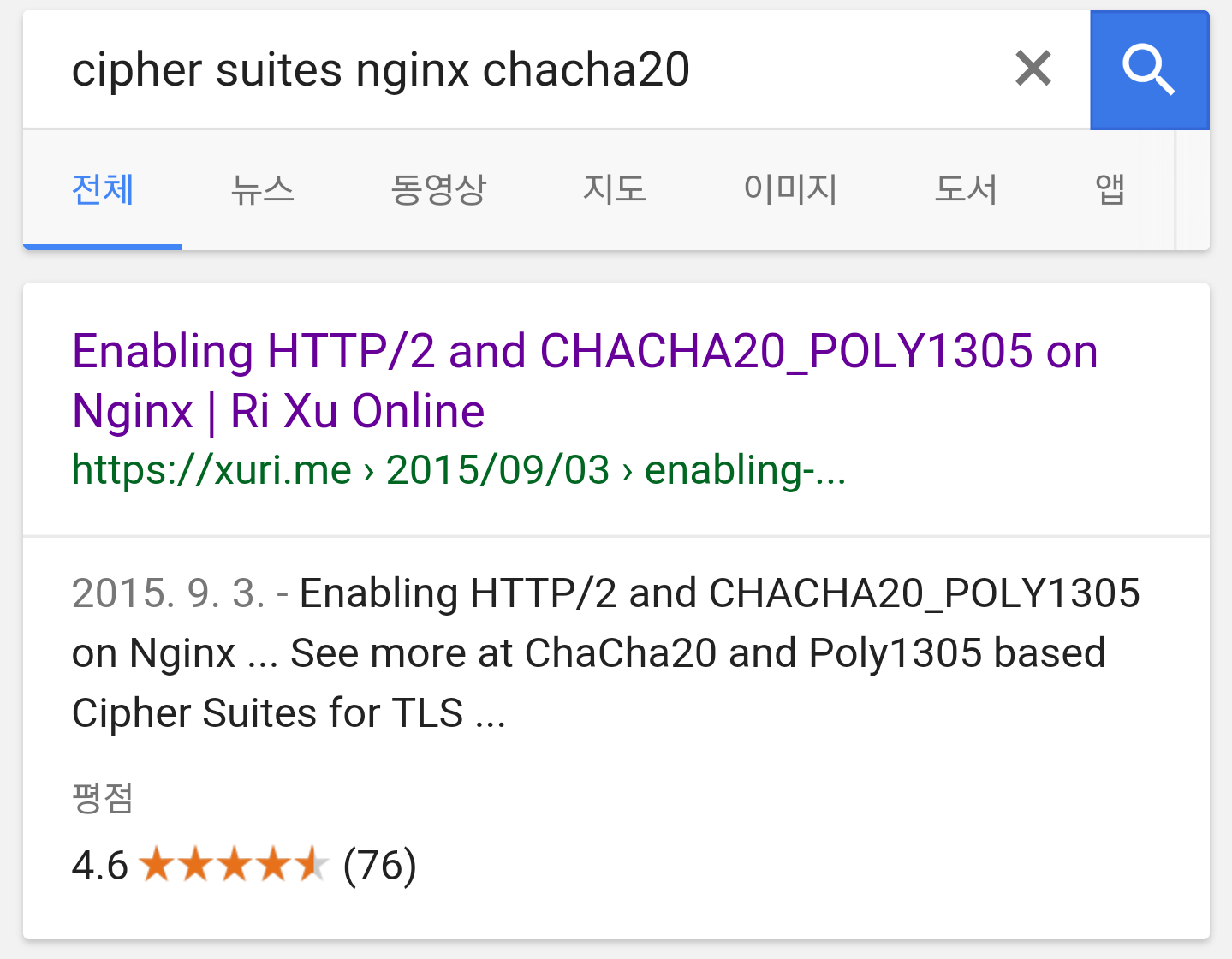This screenshot has height=959, width=1232.
Task: Open the 앱 tab
Action: point(1110,189)
